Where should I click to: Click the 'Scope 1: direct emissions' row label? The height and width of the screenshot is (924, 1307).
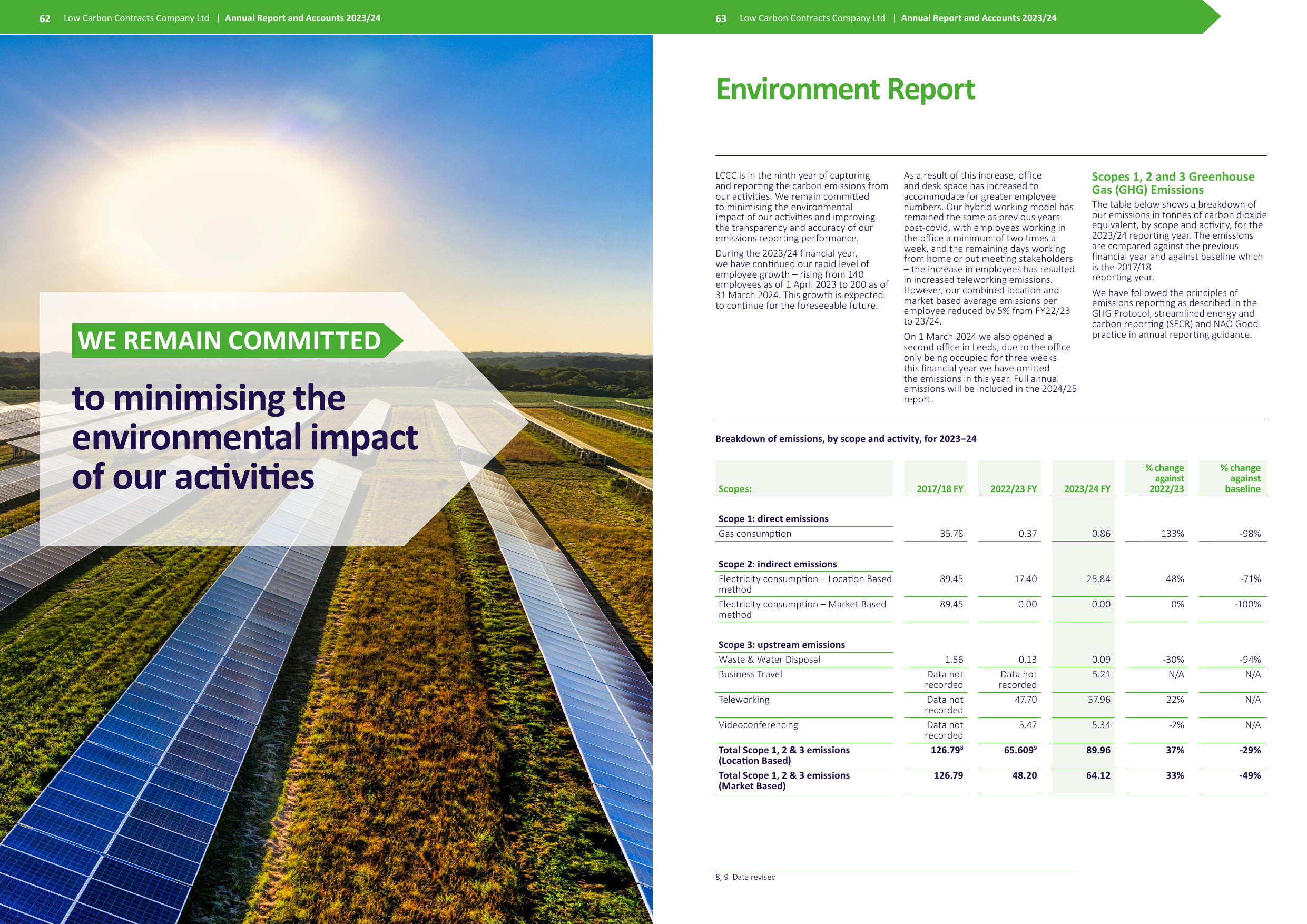773,519
